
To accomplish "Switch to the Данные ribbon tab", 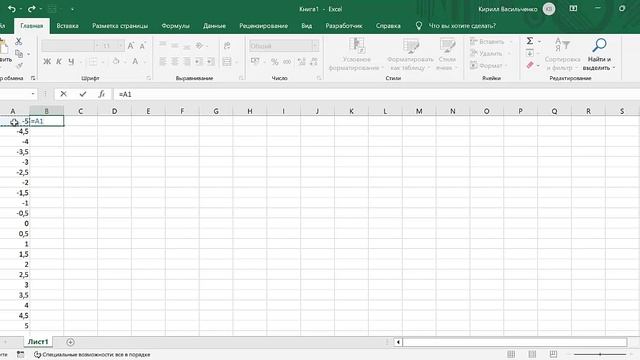I will click(x=214, y=26).
